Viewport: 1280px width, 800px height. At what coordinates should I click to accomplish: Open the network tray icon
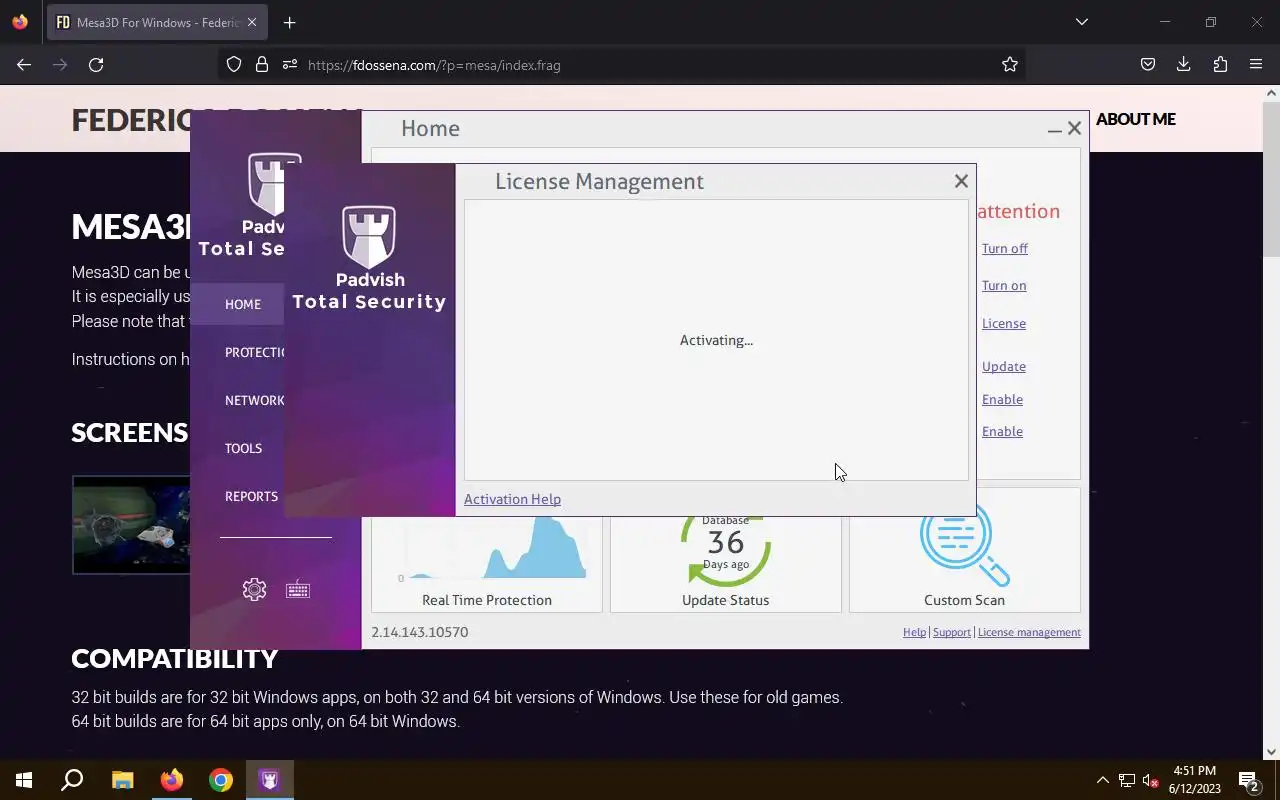1127,780
